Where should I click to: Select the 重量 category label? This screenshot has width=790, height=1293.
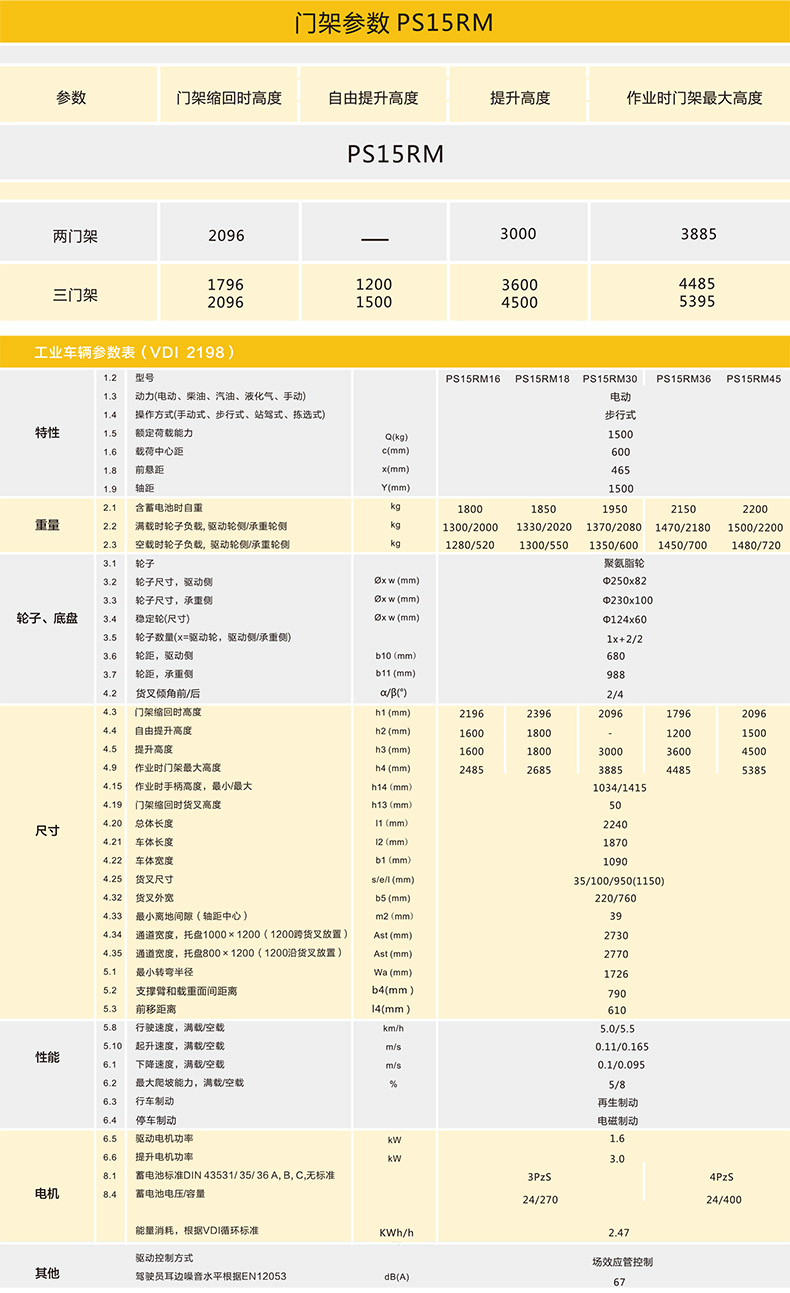click(47, 525)
